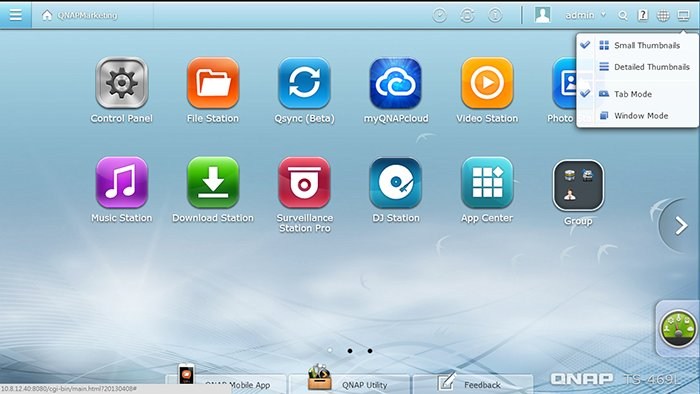Open event notifications info icon
This screenshot has height=394, width=700.
coord(495,15)
